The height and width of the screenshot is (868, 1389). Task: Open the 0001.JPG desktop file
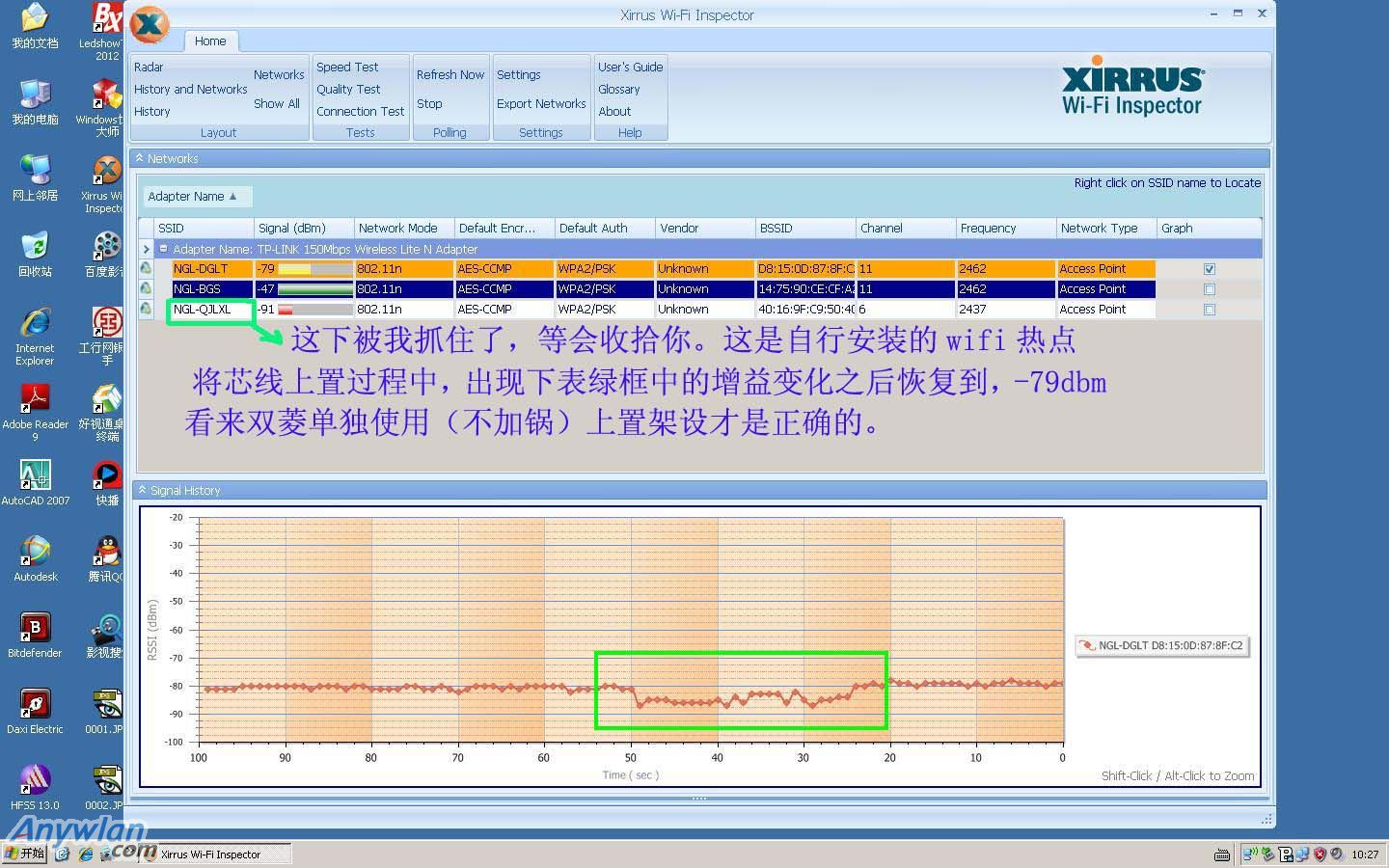point(104,712)
